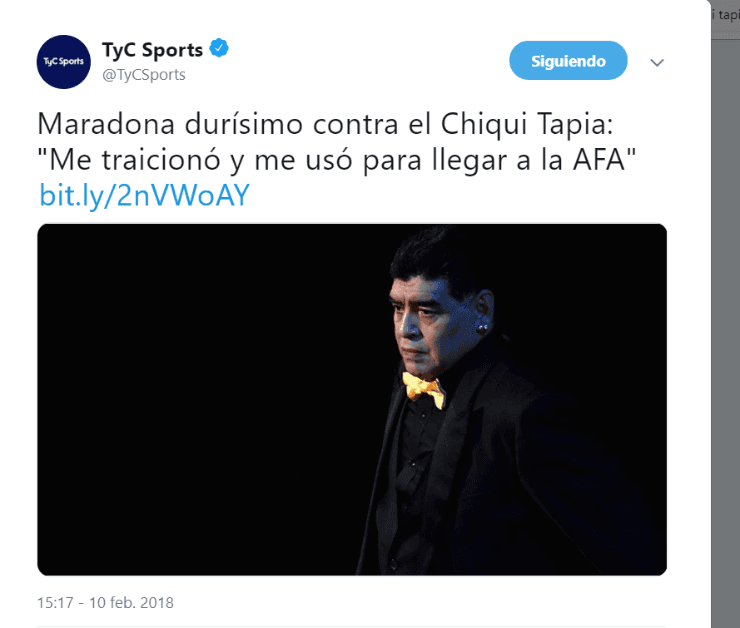Viewport: 740px width, 628px height.
Task: Click the TyC Sports logo text inside the avatar
Action: (x=64, y=61)
